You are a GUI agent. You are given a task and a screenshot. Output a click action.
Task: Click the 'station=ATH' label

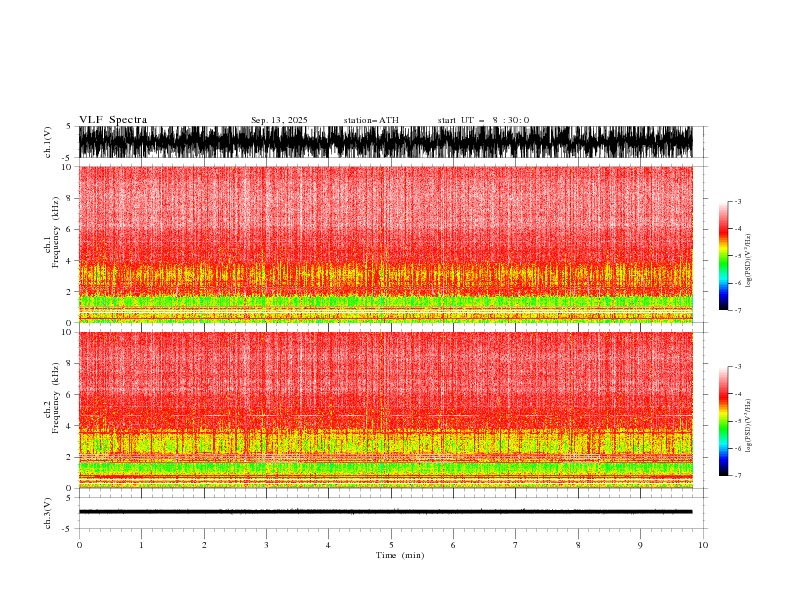pos(371,120)
